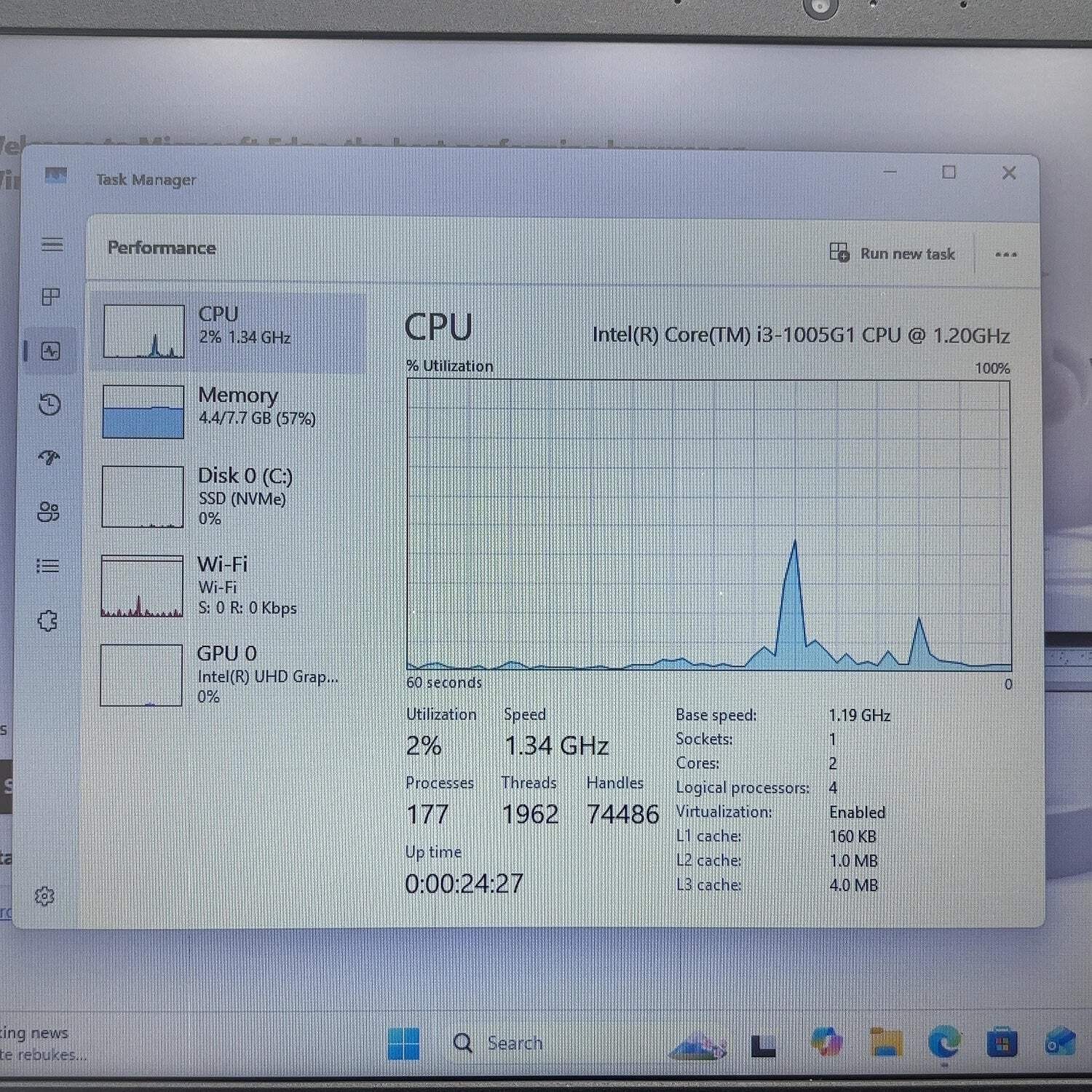Viewport: 1092px width, 1092px height.
Task: Click the Speed value 1.34 GHz
Action: pos(557,745)
